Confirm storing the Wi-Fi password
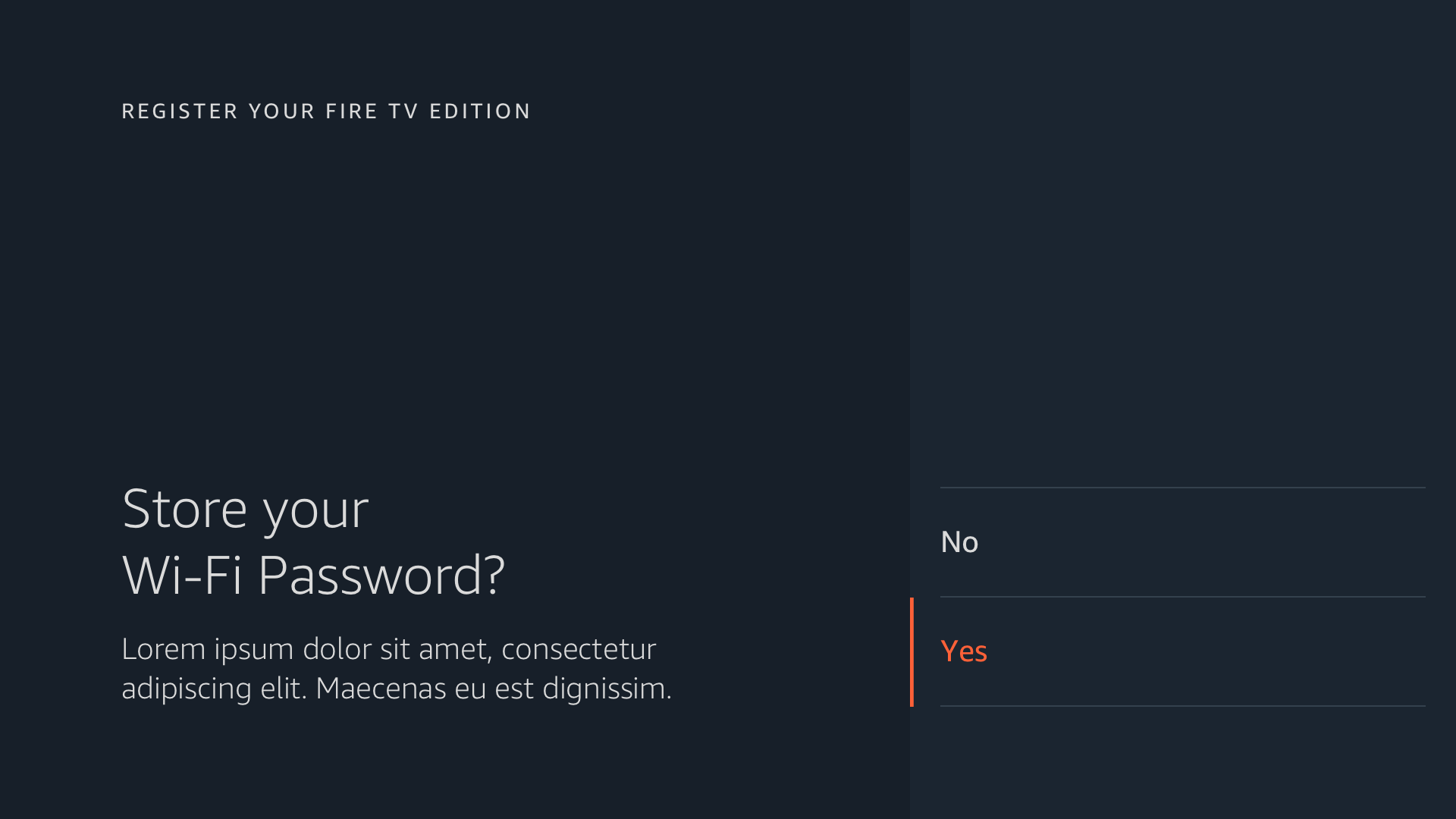The image size is (1456, 819). tap(964, 651)
